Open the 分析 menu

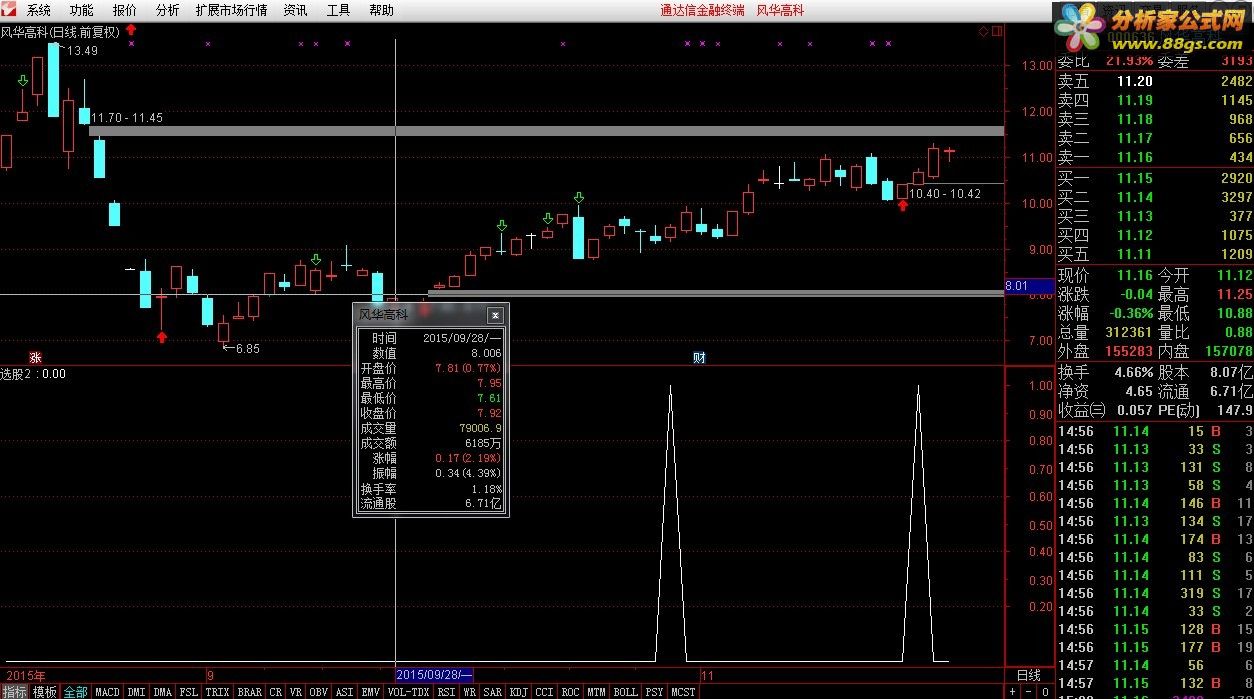[167, 10]
